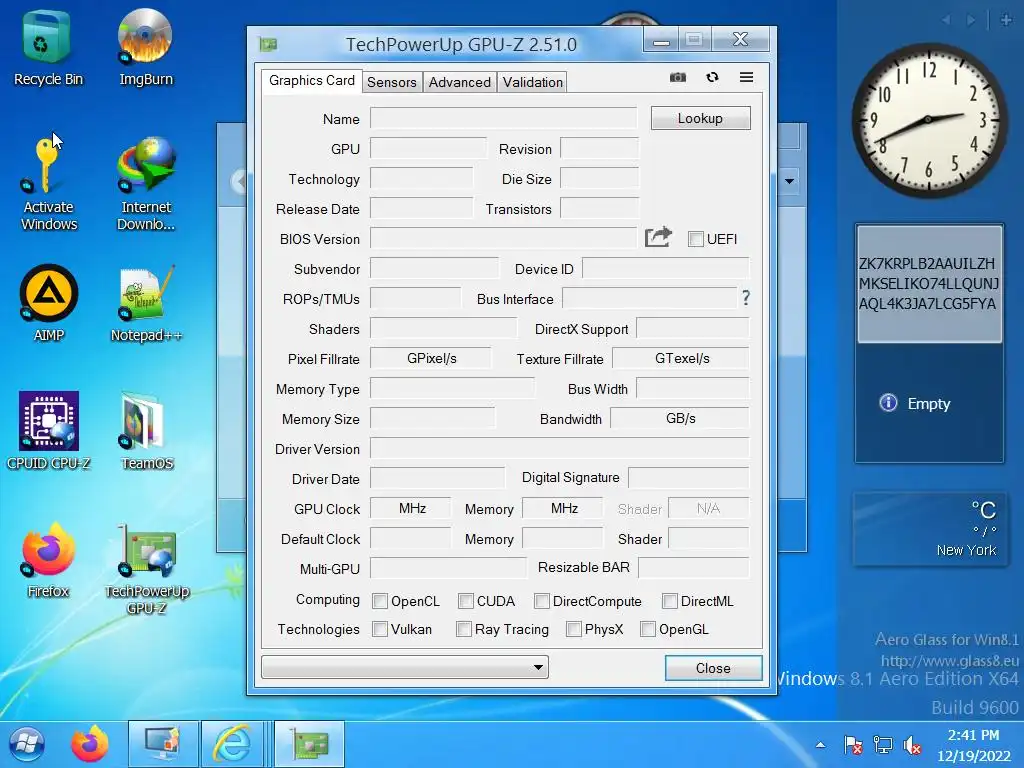This screenshot has width=1024, height=768.
Task: Click the New York weather gadget
Action: [930, 529]
